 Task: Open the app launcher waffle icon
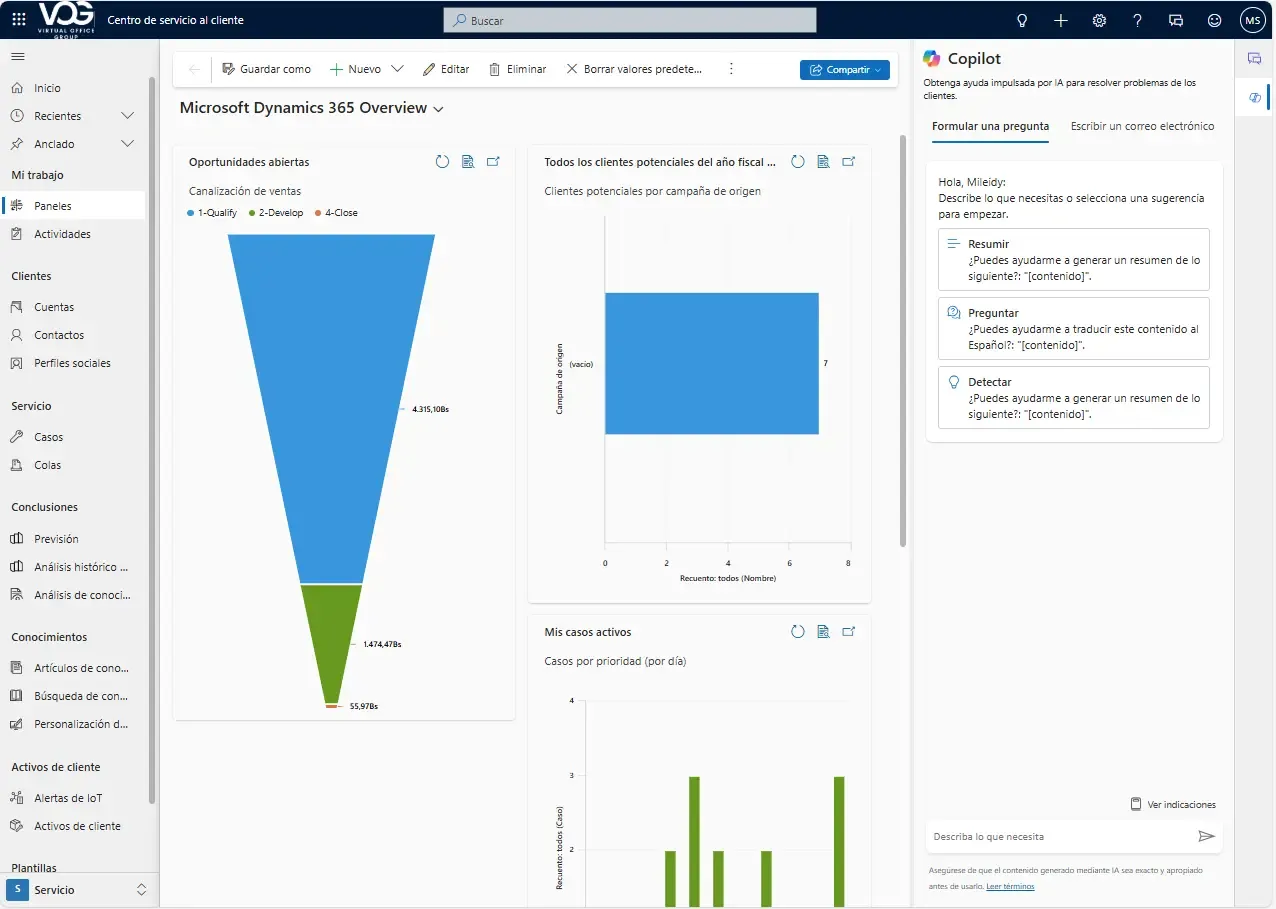tap(19, 20)
